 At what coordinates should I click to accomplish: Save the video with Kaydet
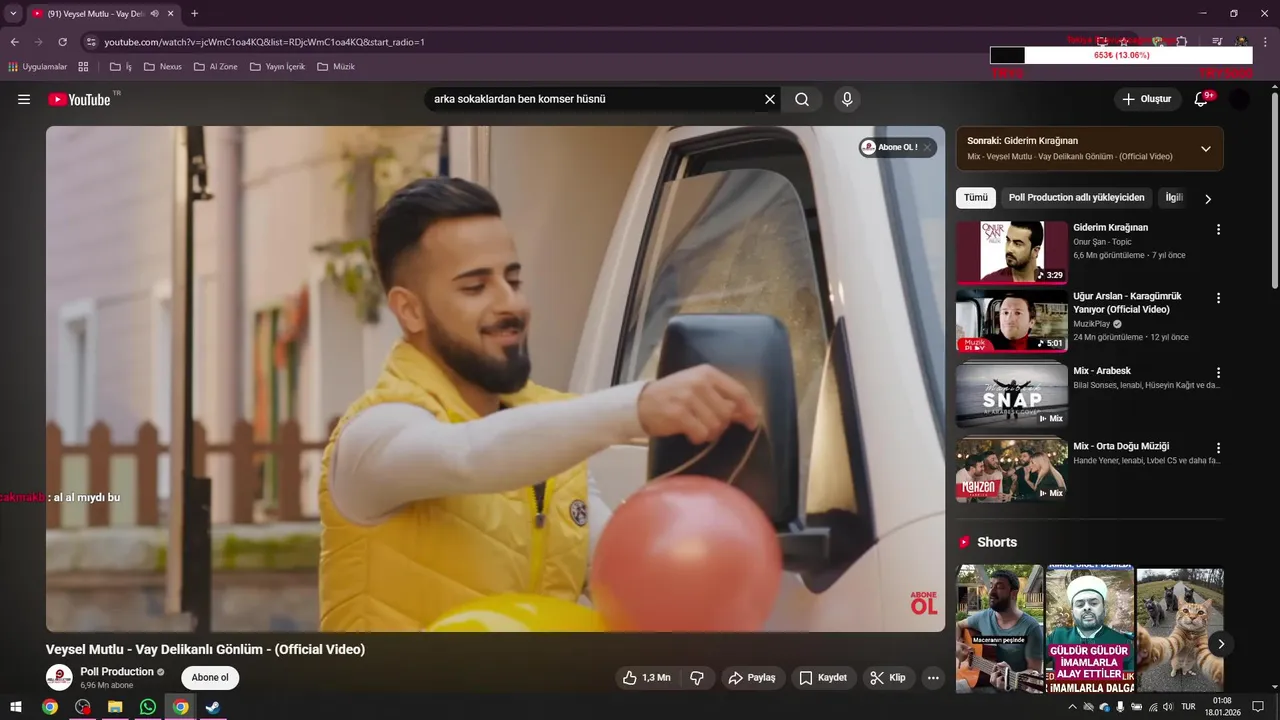(x=823, y=678)
